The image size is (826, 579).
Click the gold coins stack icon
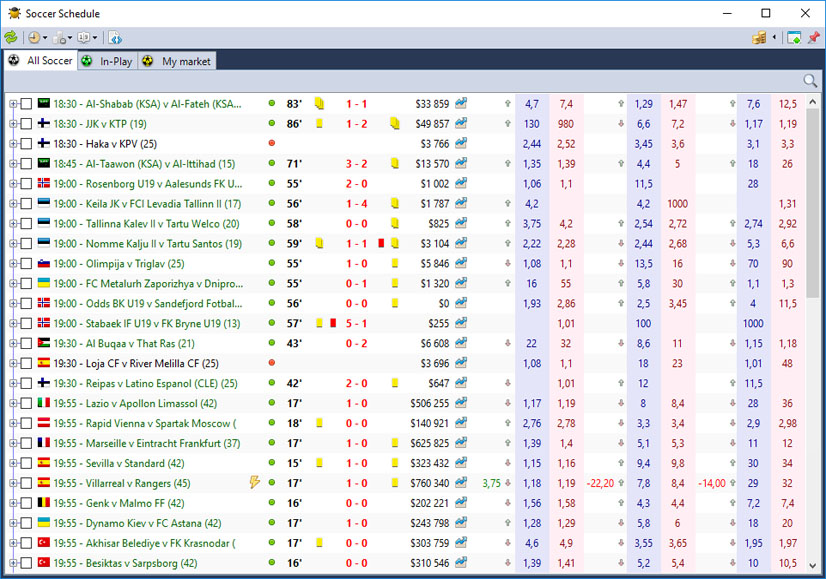(x=759, y=37)
